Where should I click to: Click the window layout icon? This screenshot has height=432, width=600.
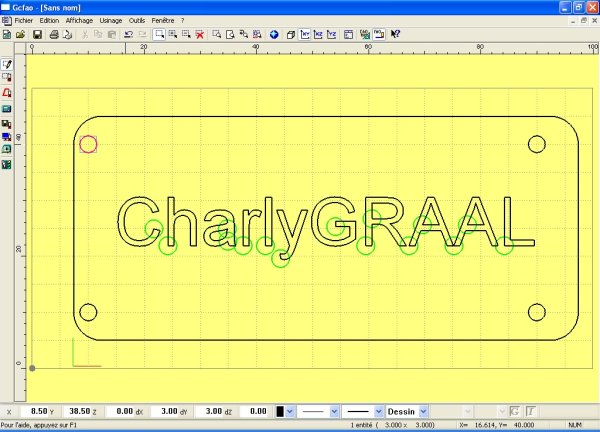[348, 35]
